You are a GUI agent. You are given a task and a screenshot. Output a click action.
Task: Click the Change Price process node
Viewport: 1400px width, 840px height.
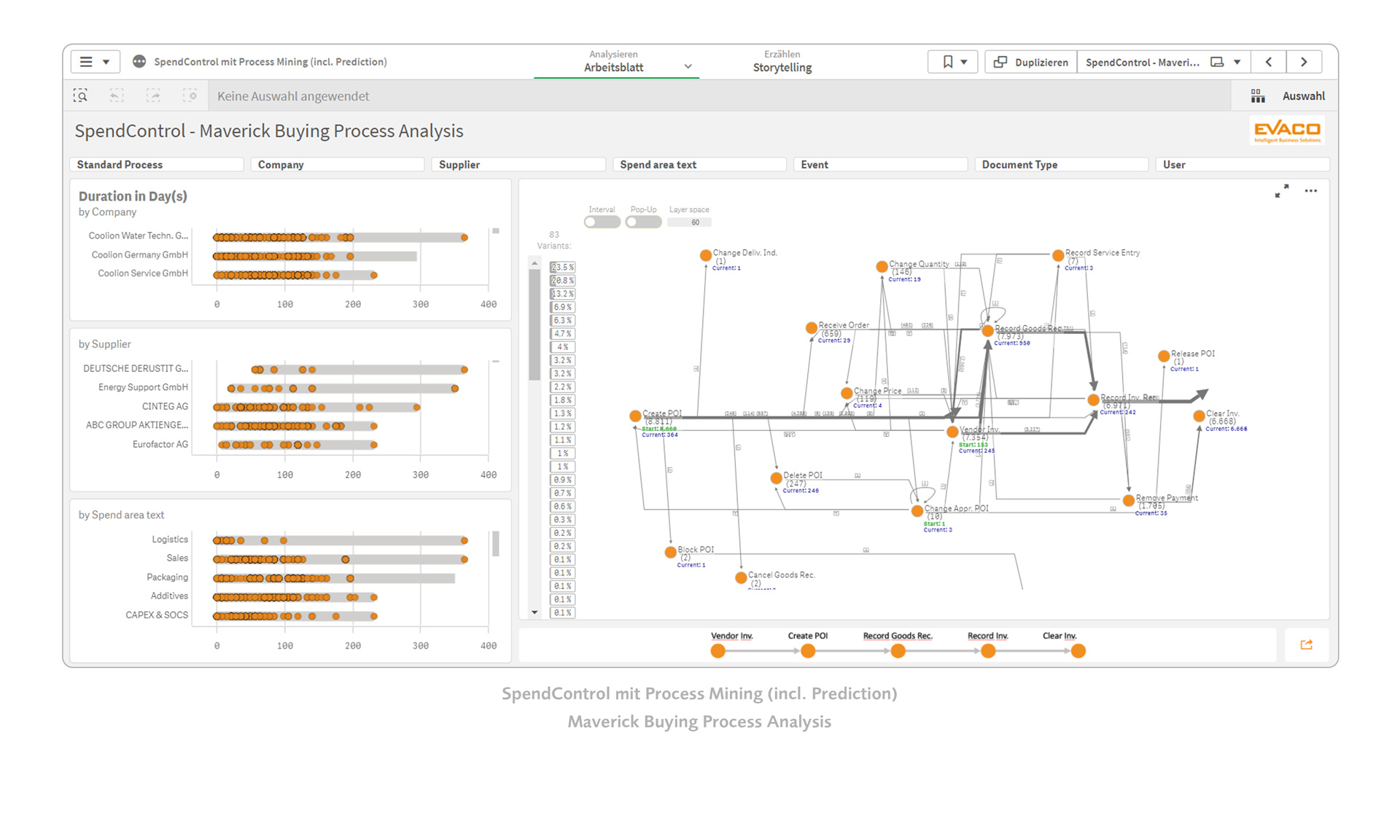coord(847,394)
